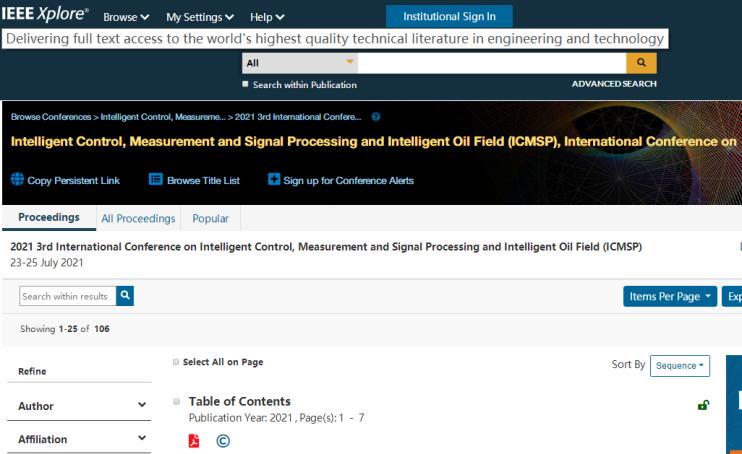Click the search within results magnifier icon
Screen dimensions: 742x454
click(x=125, y=296)
